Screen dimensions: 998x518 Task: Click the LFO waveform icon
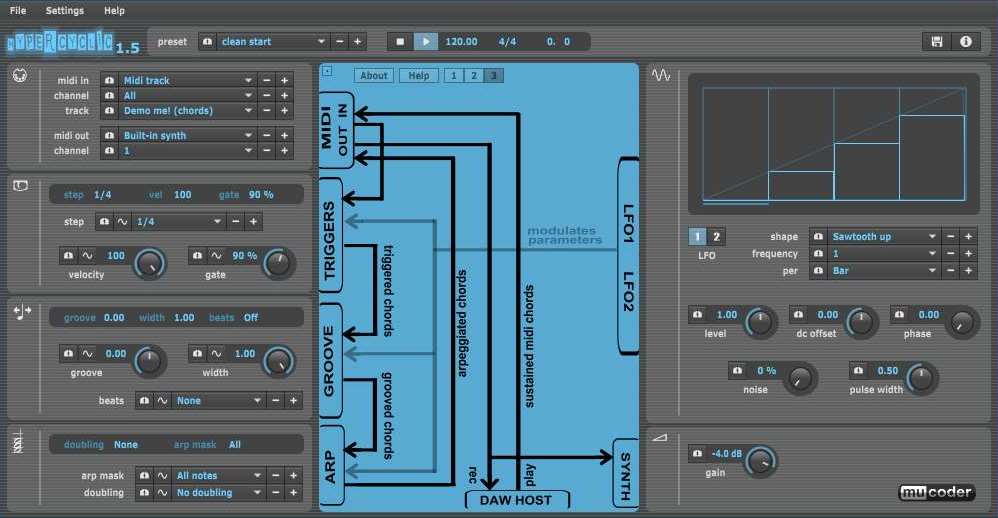[661, 75]
